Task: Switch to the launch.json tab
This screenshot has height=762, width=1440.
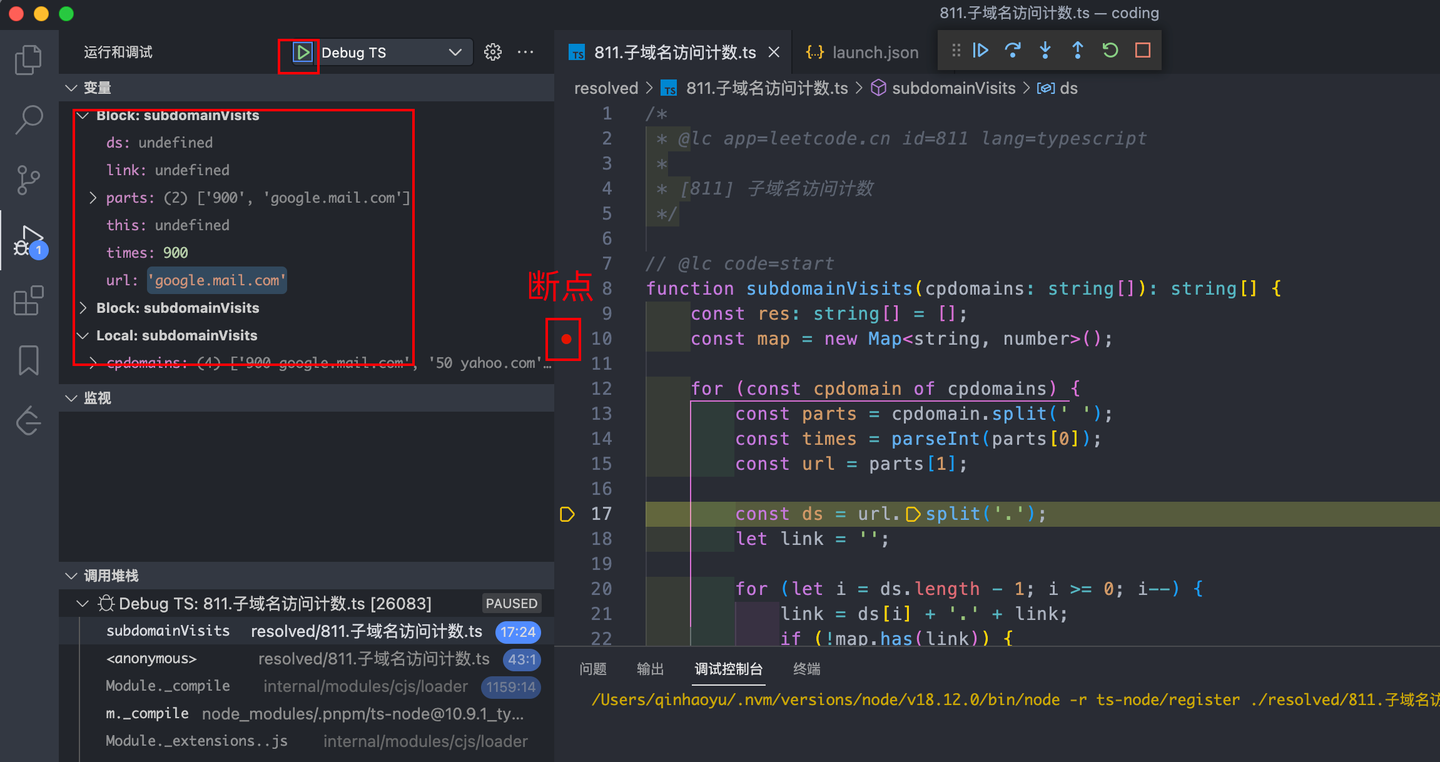Action: point(861,51)
